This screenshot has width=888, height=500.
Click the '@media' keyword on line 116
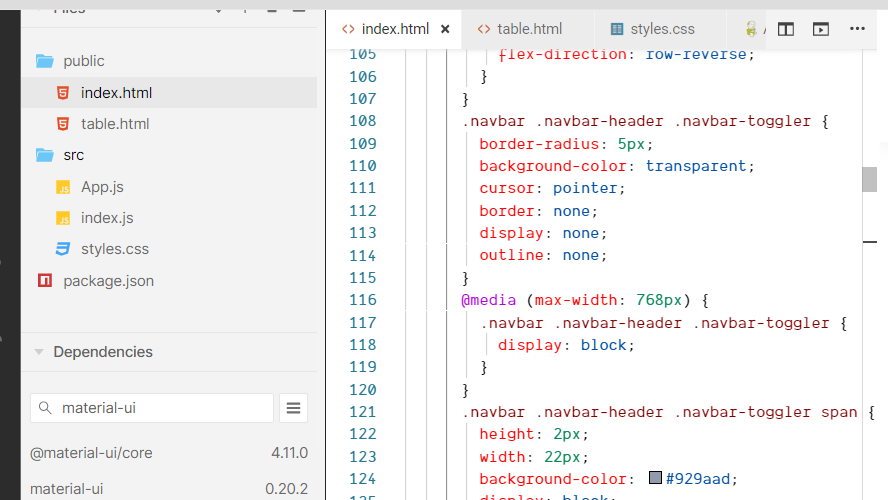488,300
